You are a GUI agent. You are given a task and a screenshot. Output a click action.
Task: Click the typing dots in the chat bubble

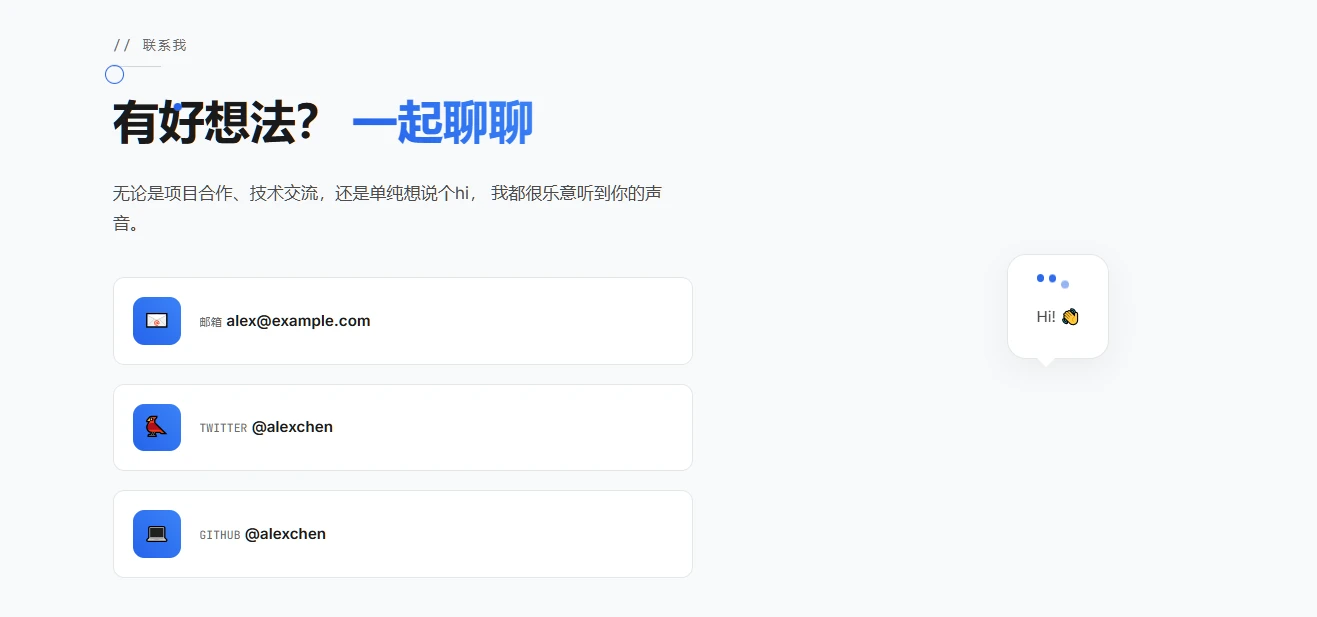point(1053,280)
